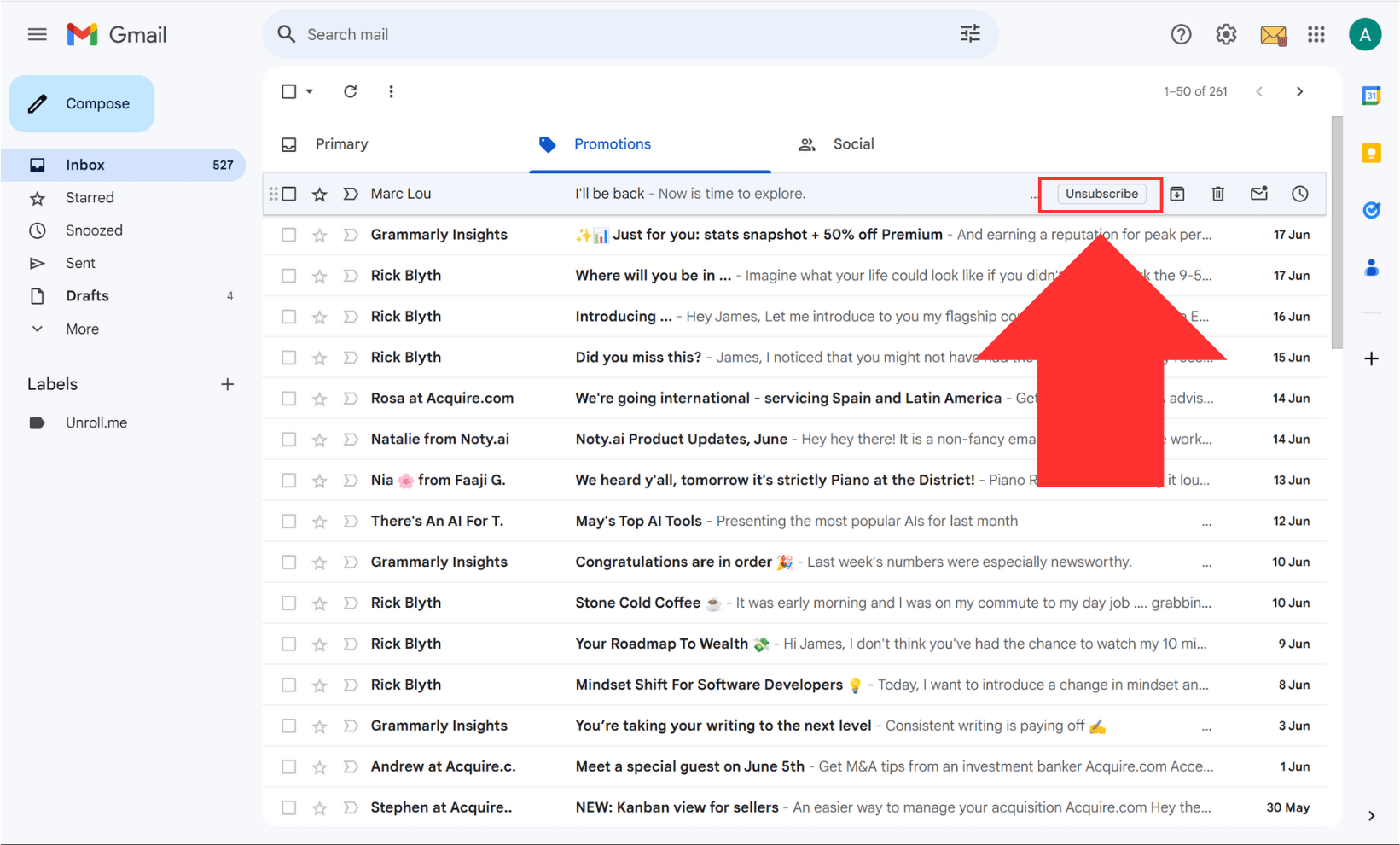
Task: Open Google Calendar in side panel
Action: click(1371, 96)
